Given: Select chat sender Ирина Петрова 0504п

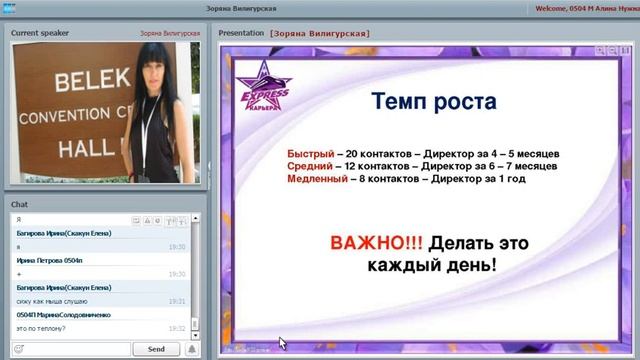Looking at the screenshot, I should point(49,260).
